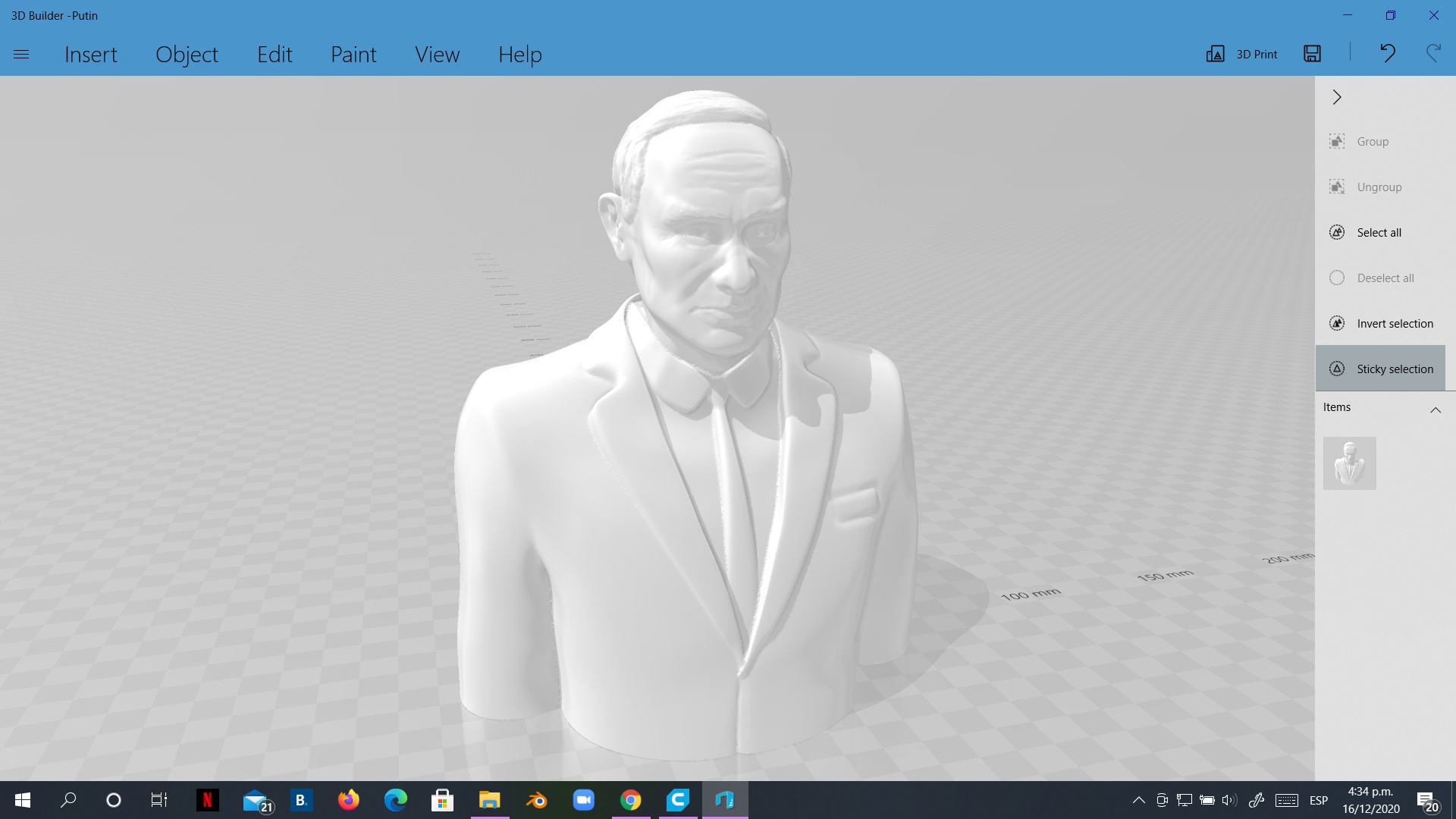This screenshot has height=819, width=1456.
Task: Click the Ungroup button
Action: [1380, 187]
